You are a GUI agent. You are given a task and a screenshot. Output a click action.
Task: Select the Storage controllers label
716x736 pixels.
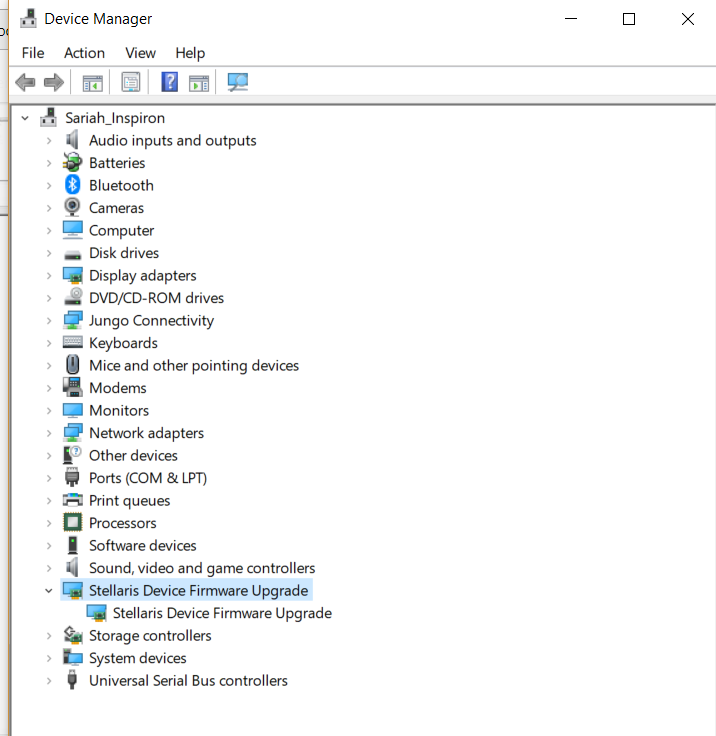pyautogui.click(x=150, y=636)
